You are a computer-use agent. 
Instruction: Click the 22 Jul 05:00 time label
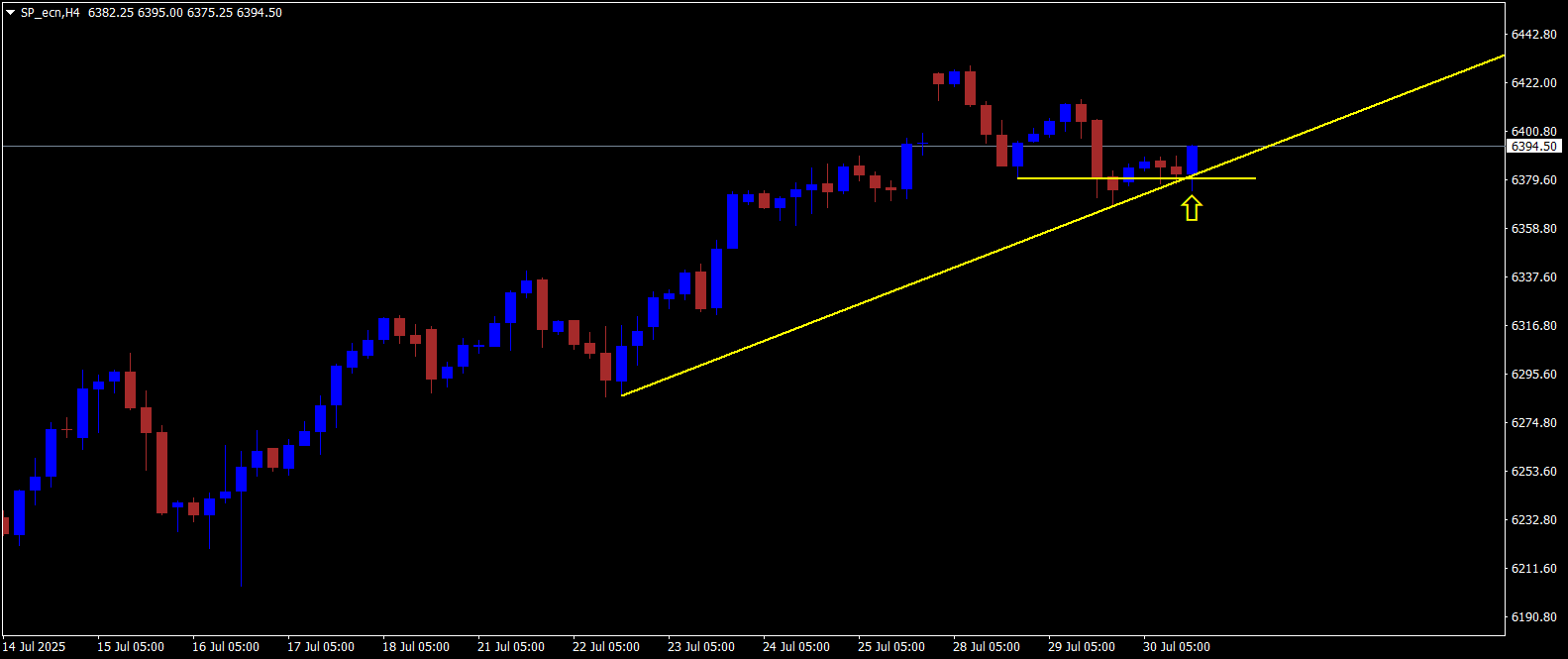(606, 647)
